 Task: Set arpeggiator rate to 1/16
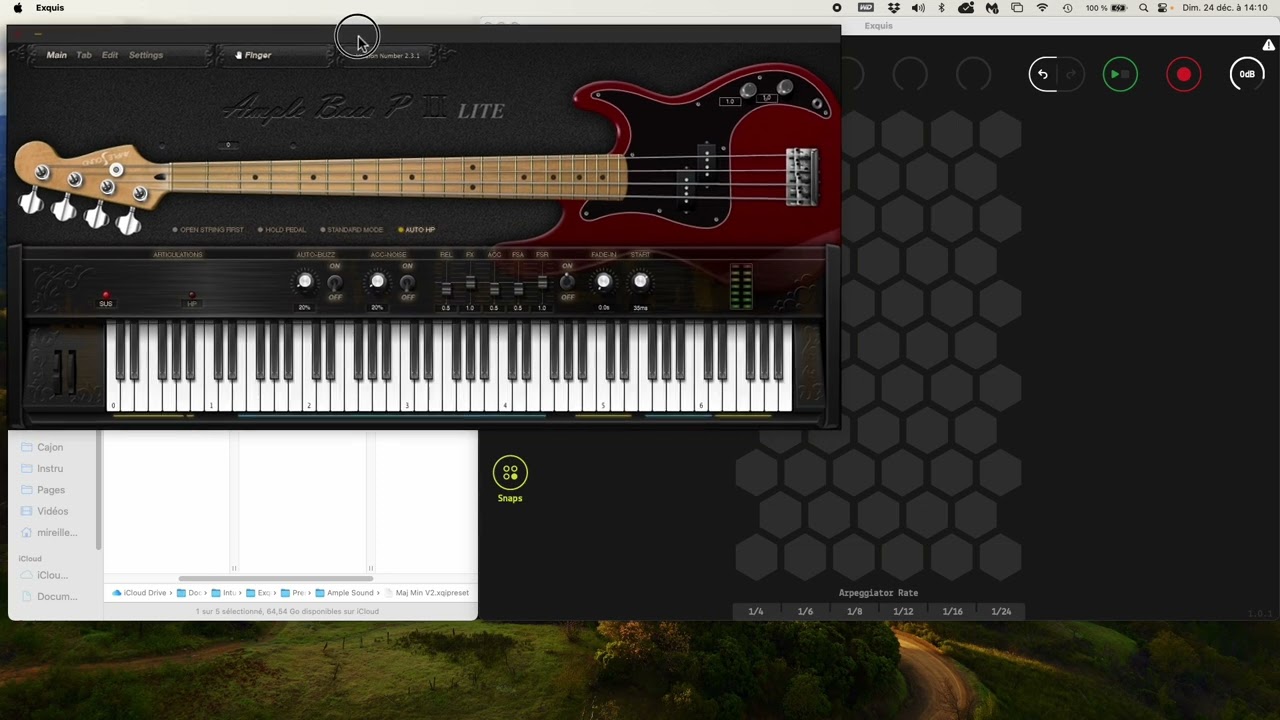(952, 611)
